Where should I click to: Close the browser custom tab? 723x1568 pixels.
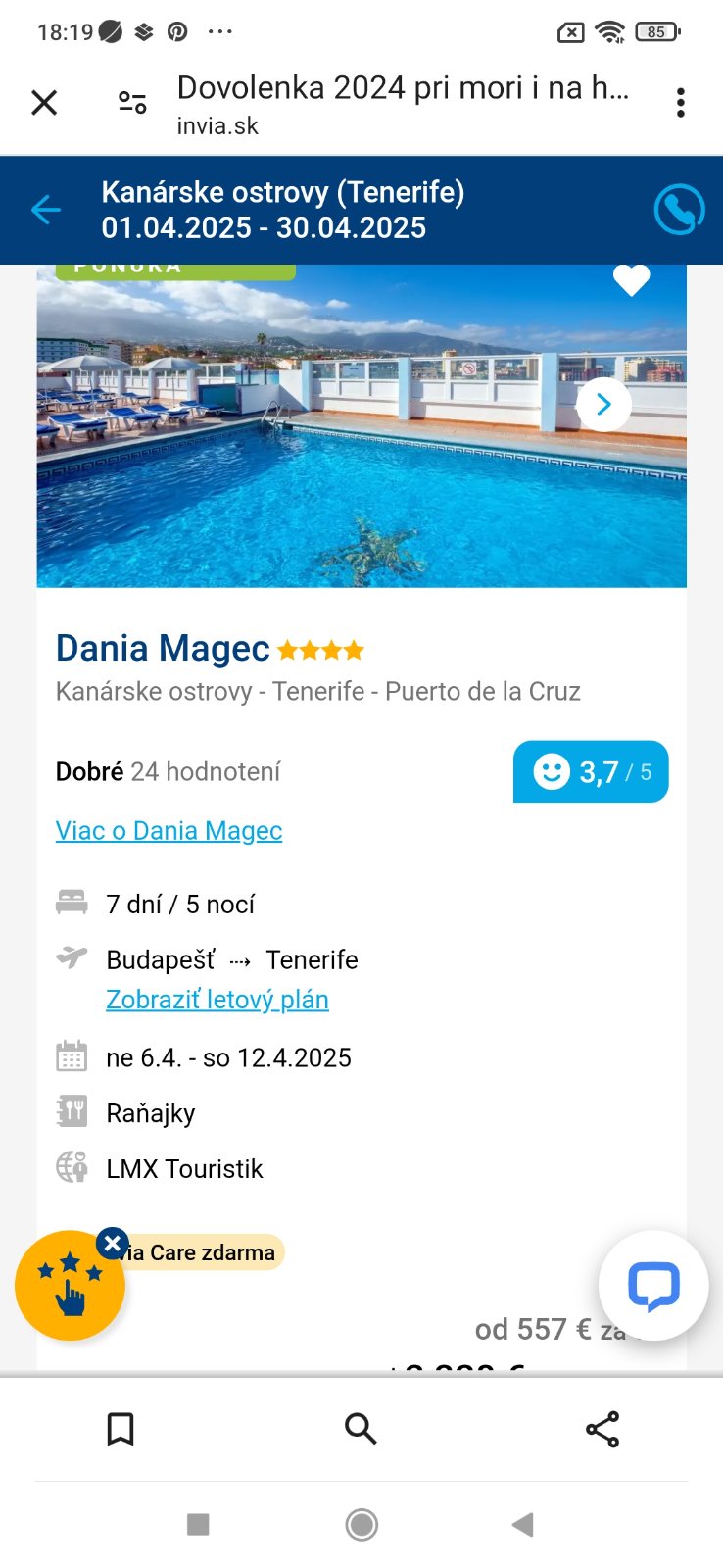point(44,103)
